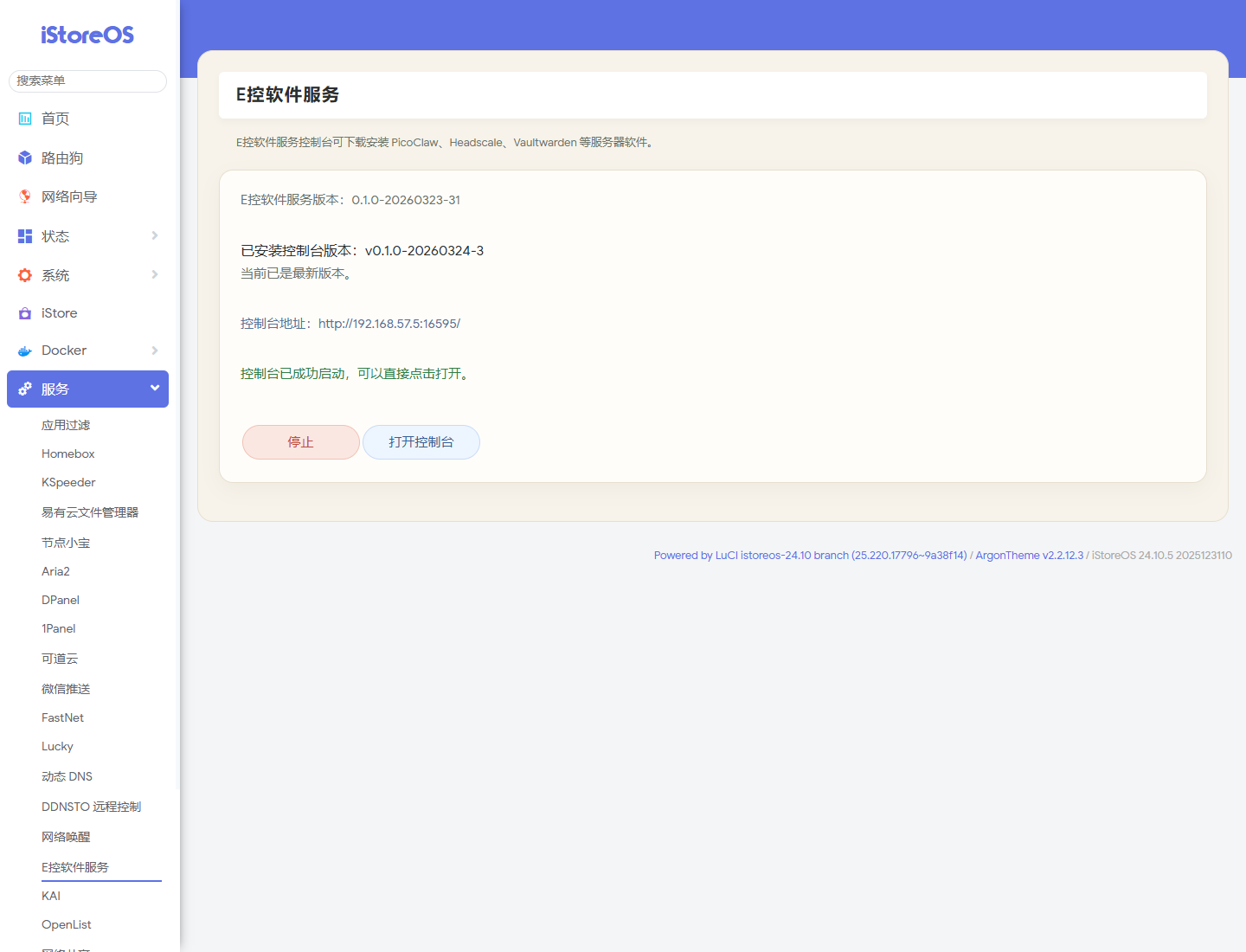Open the ArgonTheme v2.2.12.3 link
This screenshot has height=952, width=1246.
(x=1029, y=556)
